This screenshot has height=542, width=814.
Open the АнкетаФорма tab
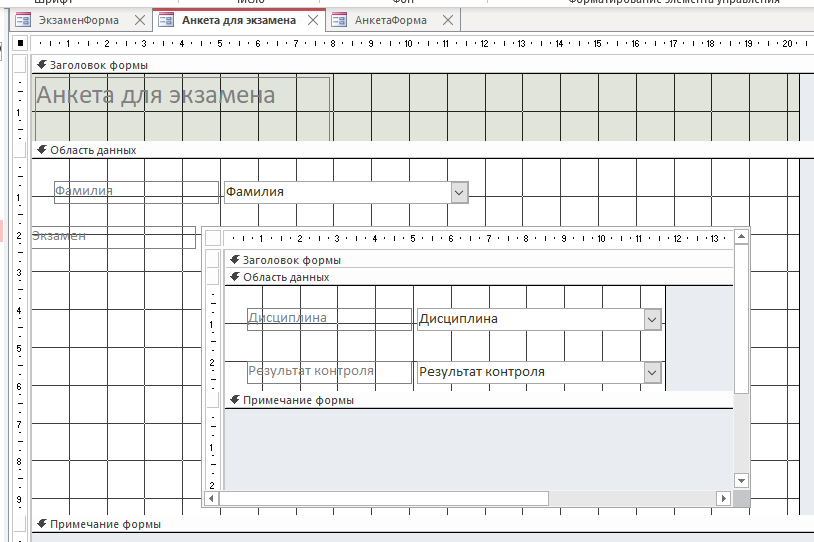pyautogui.click(x=391, y=20)
